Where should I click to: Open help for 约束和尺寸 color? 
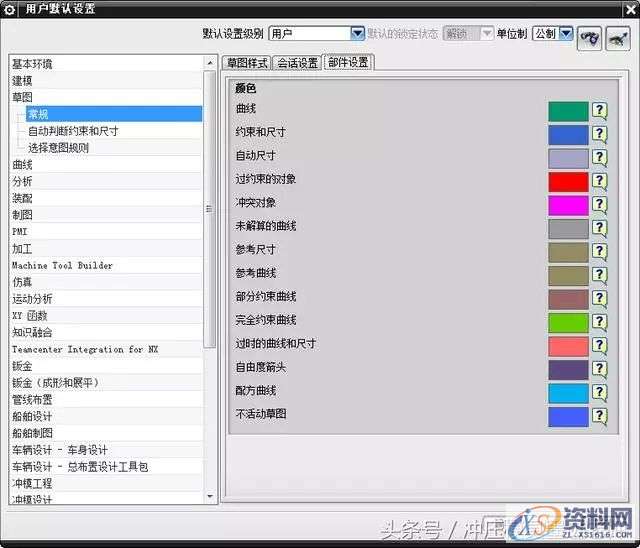pyautogui.click(x=599, y=134)
